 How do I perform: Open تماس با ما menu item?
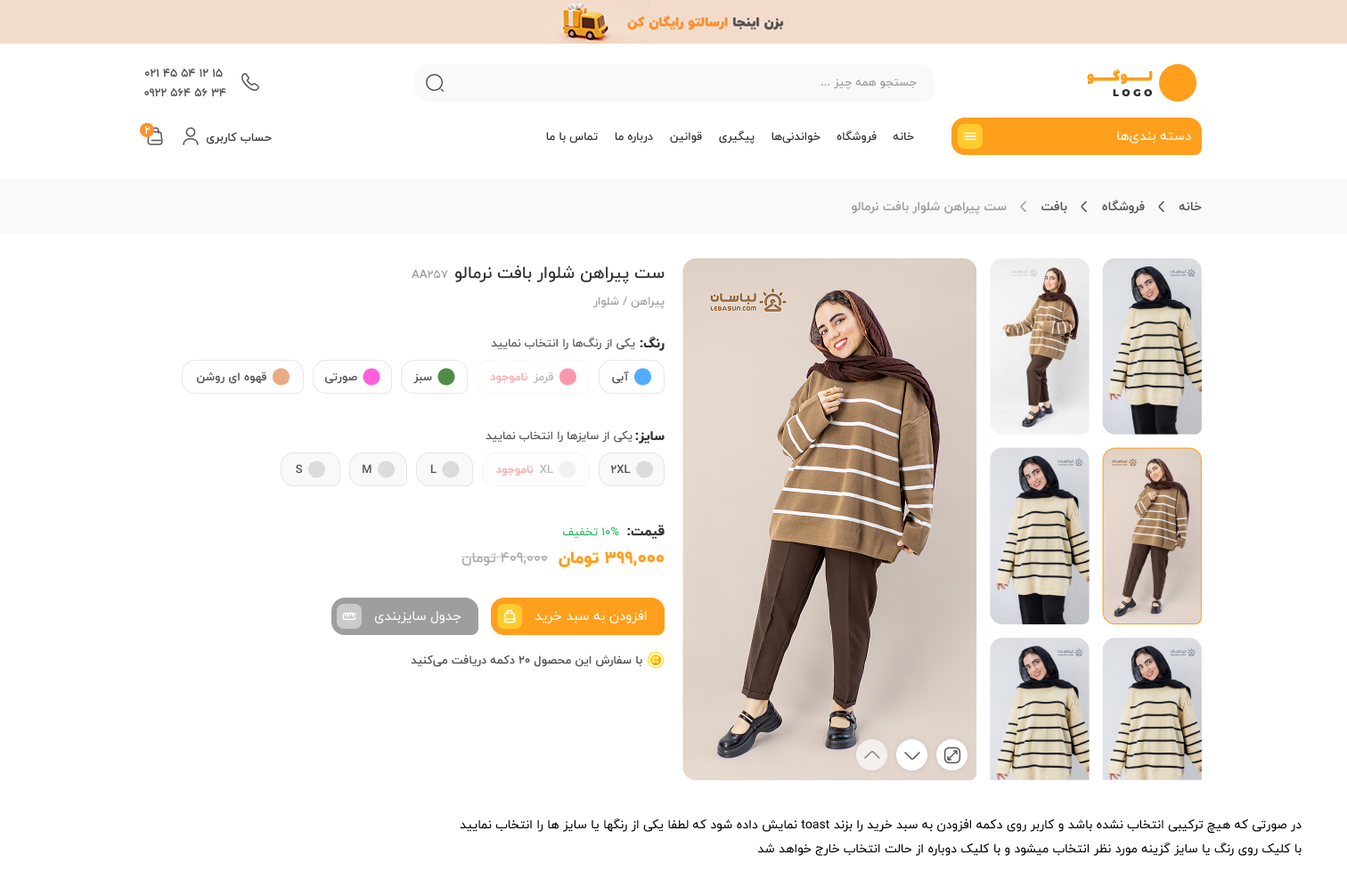tap(572, 136)
